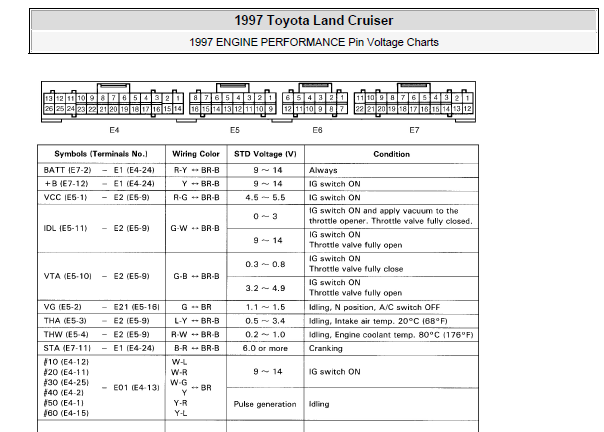
Task: Click the "1997 Toyota Land Cruiser" title
Action: pyautogui.click(x=314, y=20)
